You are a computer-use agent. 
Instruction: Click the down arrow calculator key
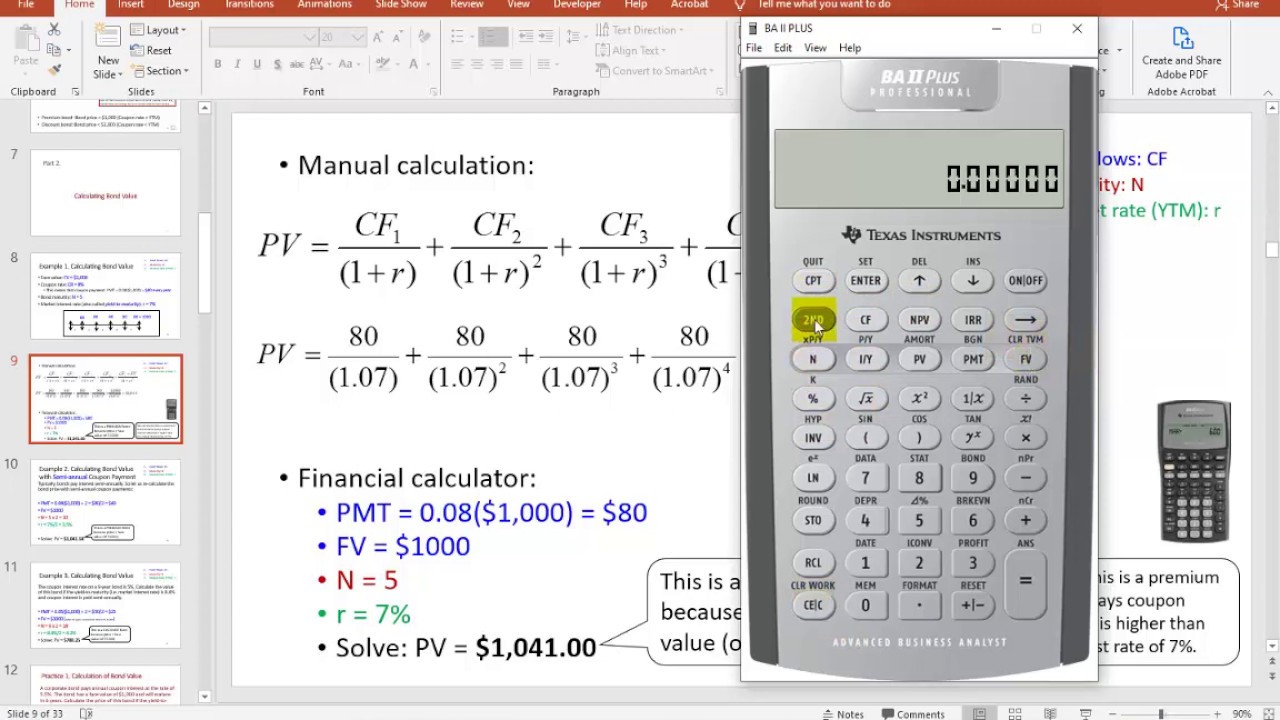click(972, 281)
